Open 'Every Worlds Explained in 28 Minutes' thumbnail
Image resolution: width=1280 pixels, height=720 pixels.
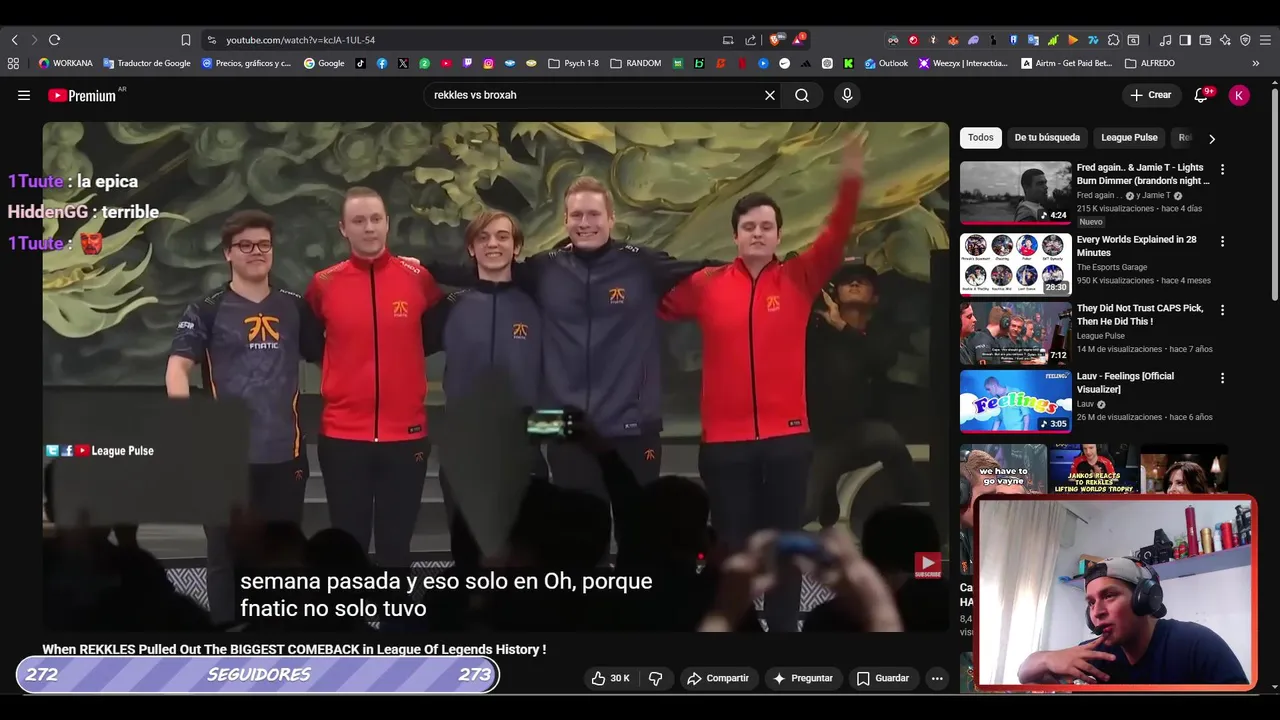click(x=1015, y=264)
